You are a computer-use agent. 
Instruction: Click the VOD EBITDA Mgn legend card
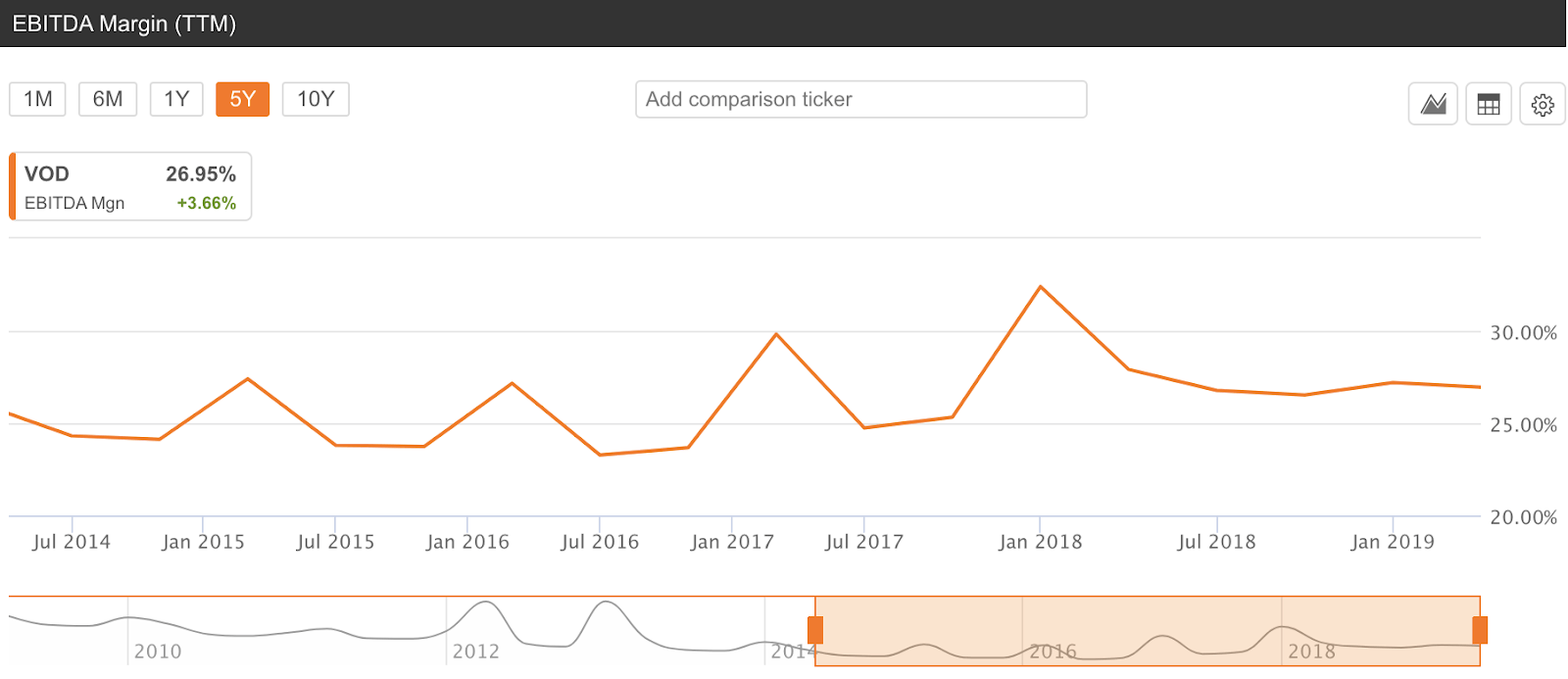coord(130,186)
